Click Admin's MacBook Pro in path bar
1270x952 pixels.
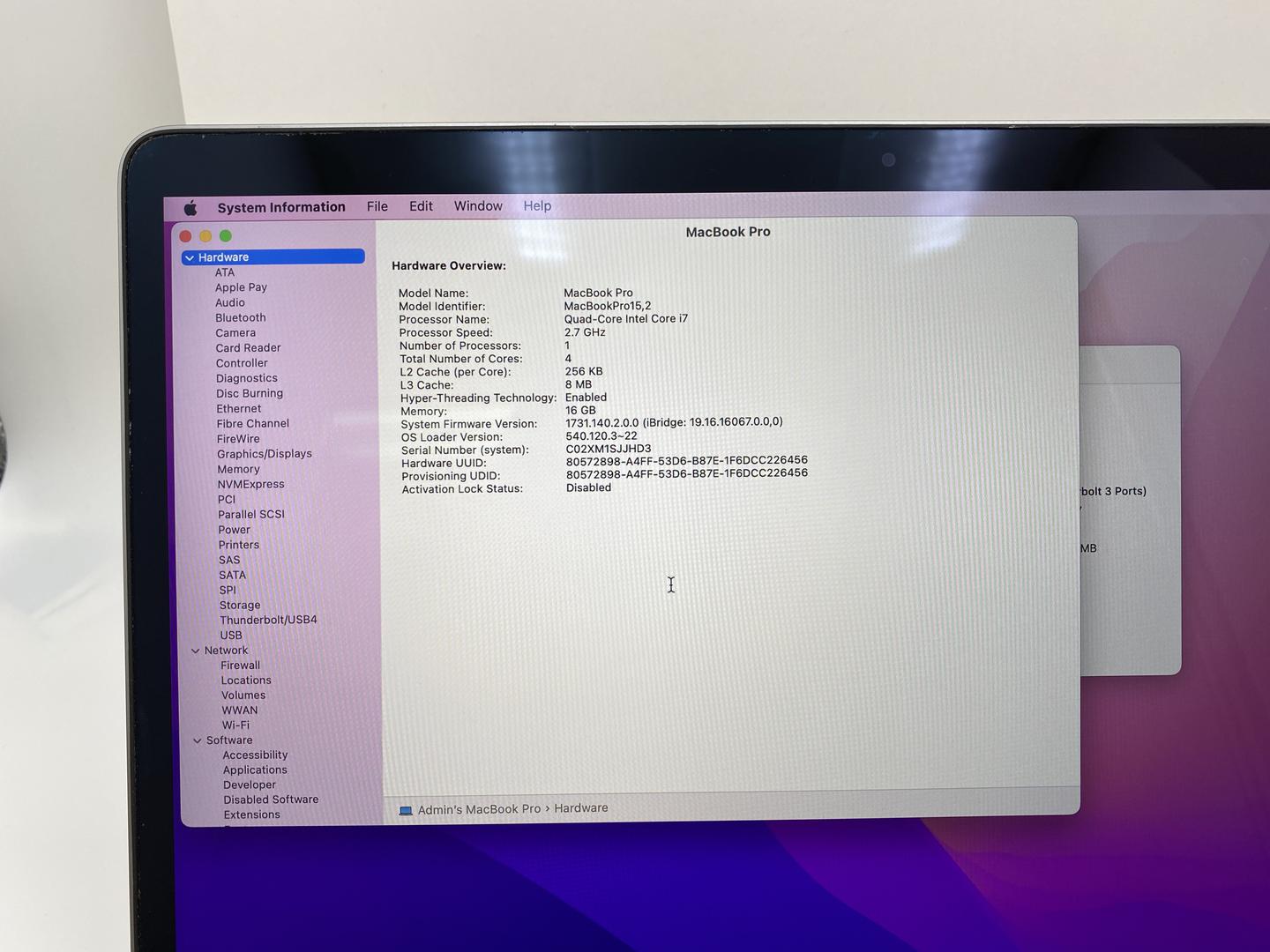click(479, 809)
